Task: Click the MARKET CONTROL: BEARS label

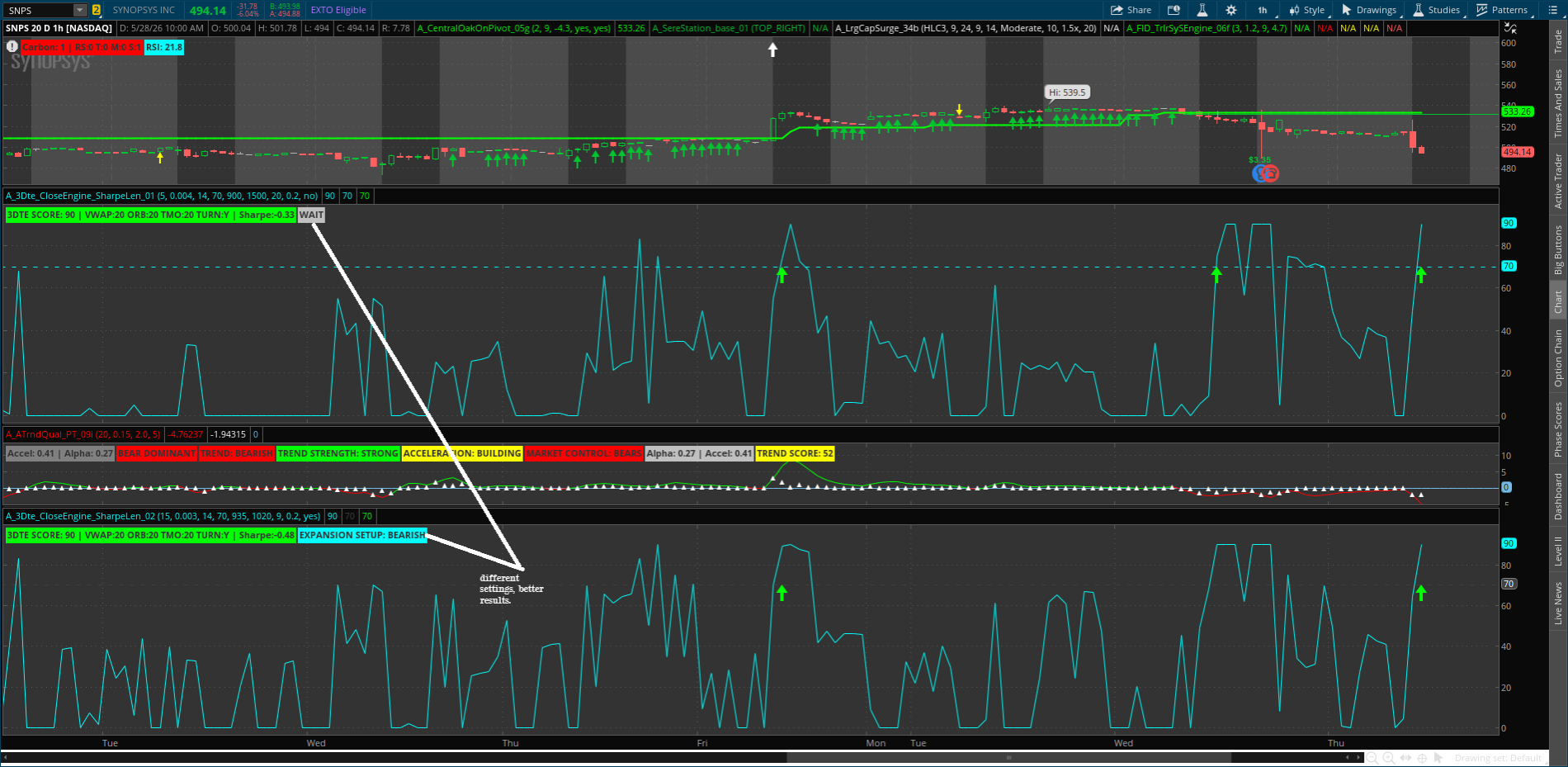Action: coord(583,453)
